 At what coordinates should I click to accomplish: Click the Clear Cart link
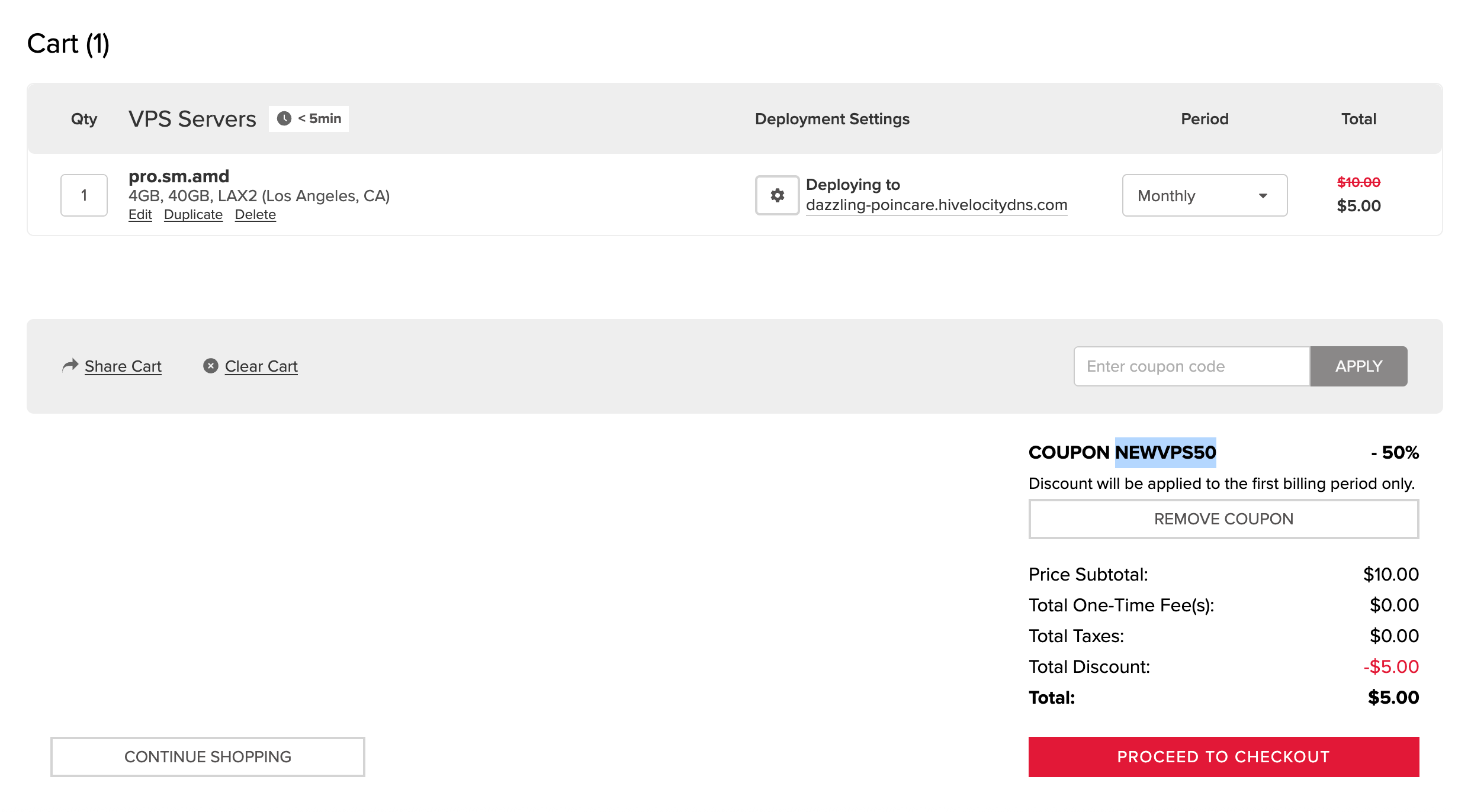261,366
